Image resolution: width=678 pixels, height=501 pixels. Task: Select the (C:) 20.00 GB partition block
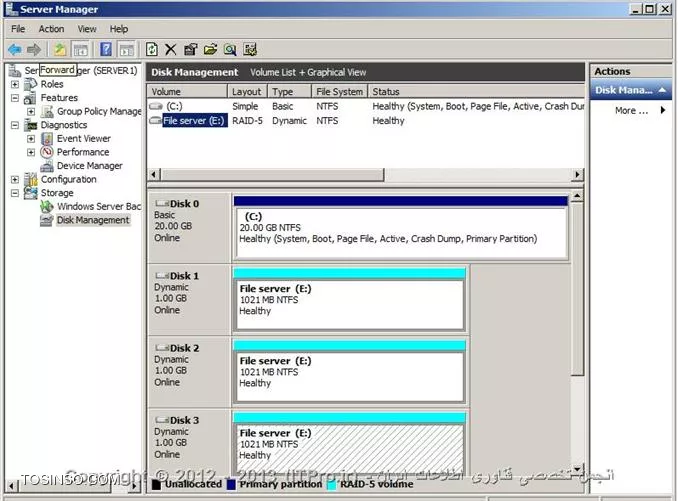pos(401,228)
